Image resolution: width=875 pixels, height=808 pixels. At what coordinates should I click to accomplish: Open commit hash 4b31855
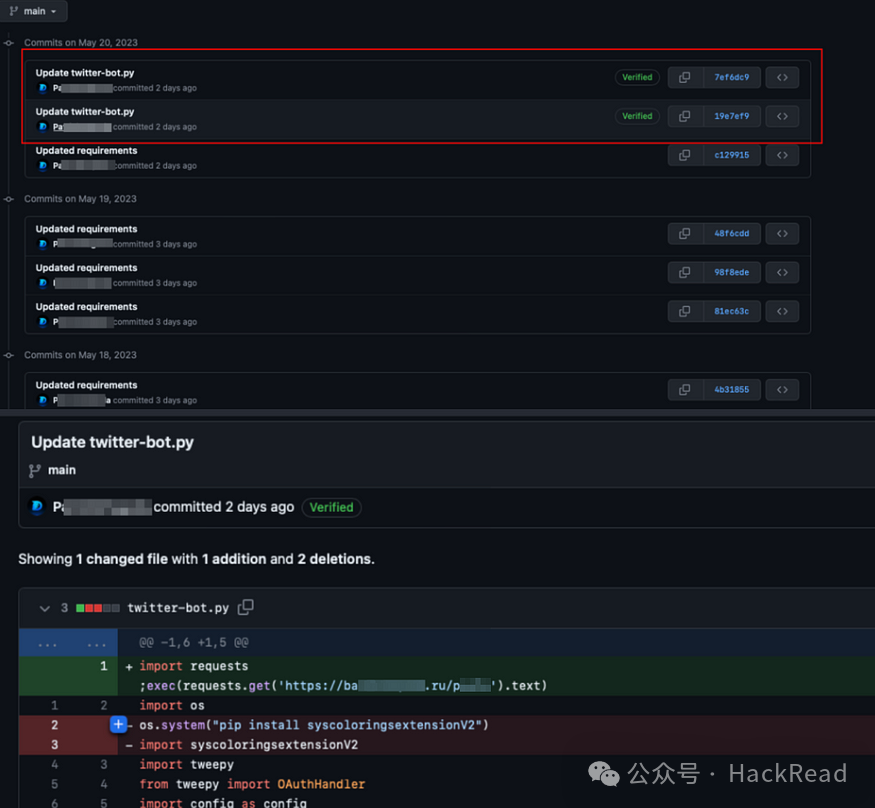[732, 389]
